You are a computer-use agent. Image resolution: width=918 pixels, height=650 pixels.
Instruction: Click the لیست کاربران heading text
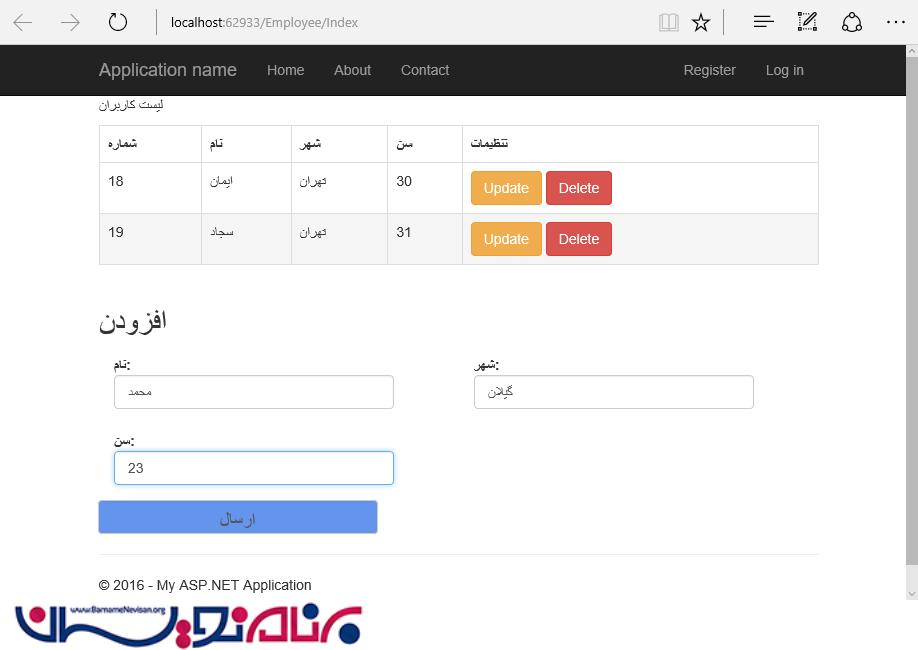pyautogui.click(x=131, y=105)
